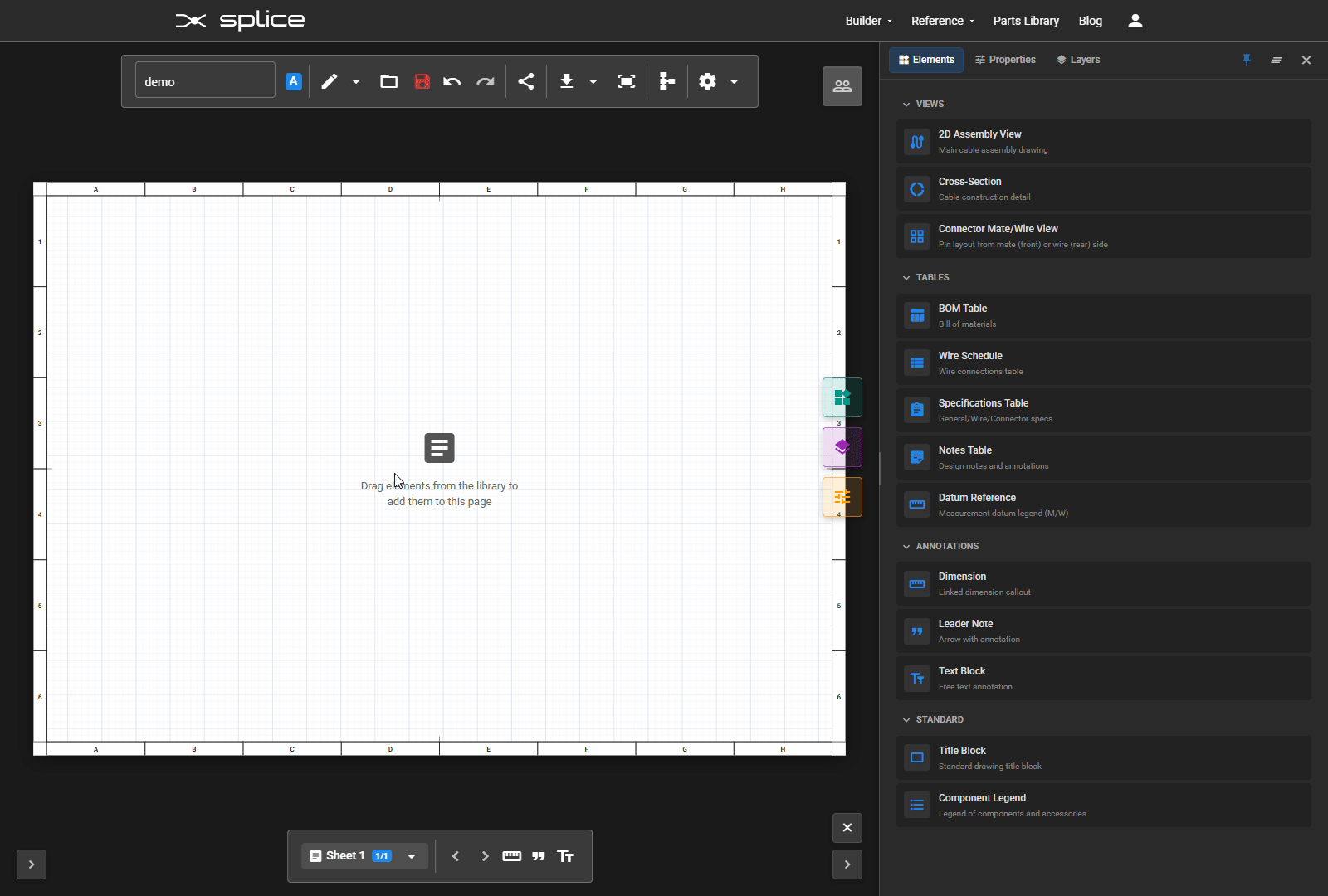Click the fit-to-screen icon in the toolbar
The height and width of the screenshot is (896, 1328).
tap(626, 80)
